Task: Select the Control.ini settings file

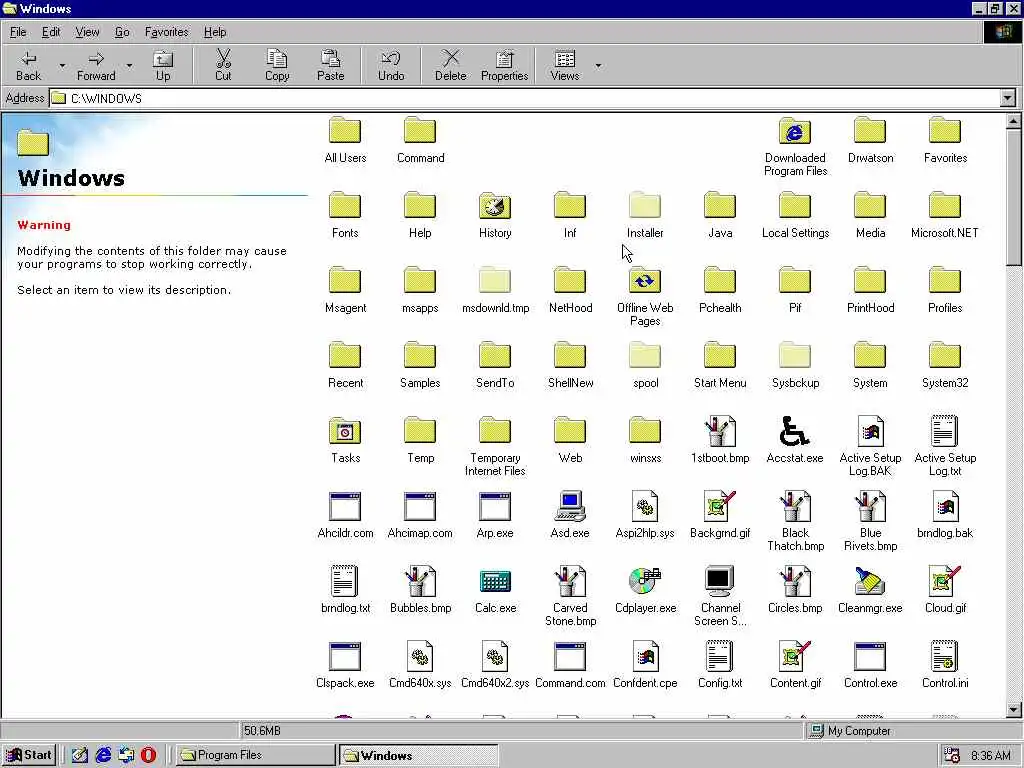Action: [x=945, y=656]
